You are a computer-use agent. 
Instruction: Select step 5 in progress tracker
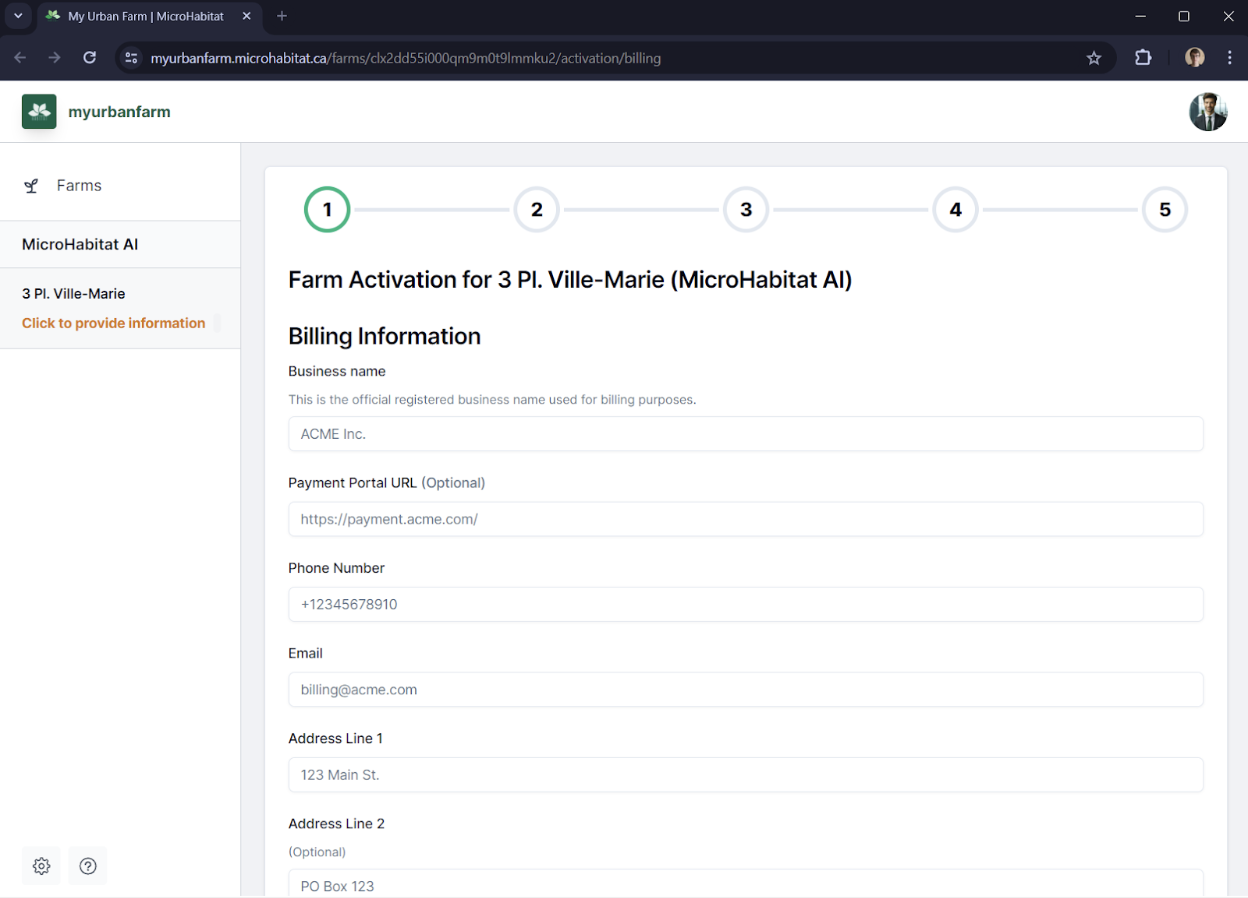click(x=1165, y=210)
